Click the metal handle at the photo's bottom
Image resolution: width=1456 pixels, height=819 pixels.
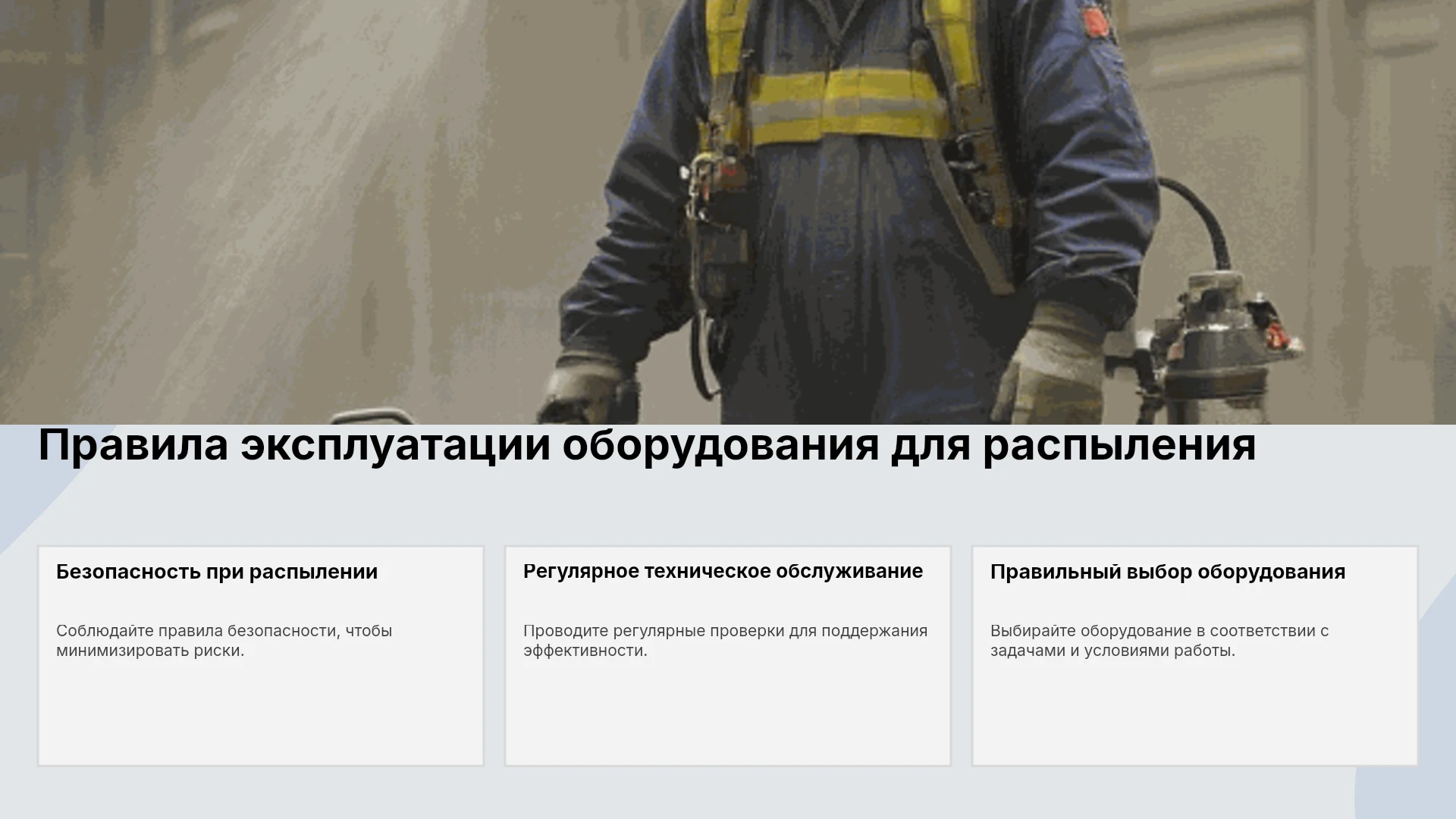372,416
